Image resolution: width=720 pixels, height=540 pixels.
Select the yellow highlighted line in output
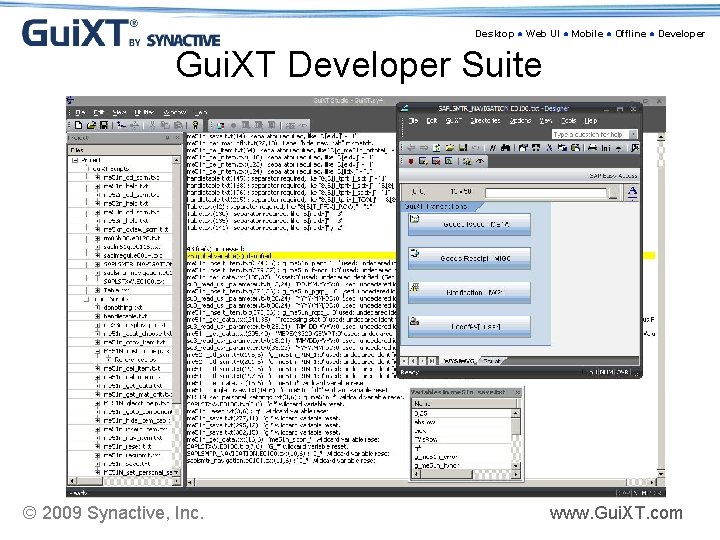point(291,256)
